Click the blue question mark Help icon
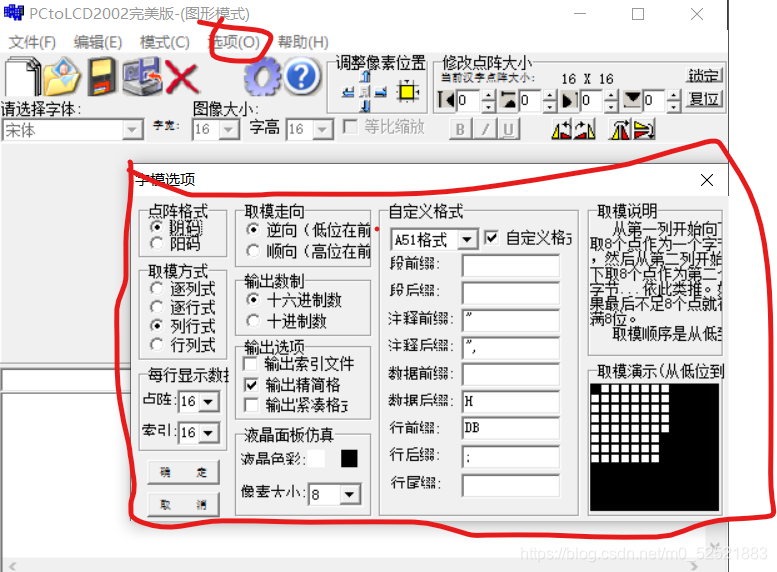 (302, 76)
